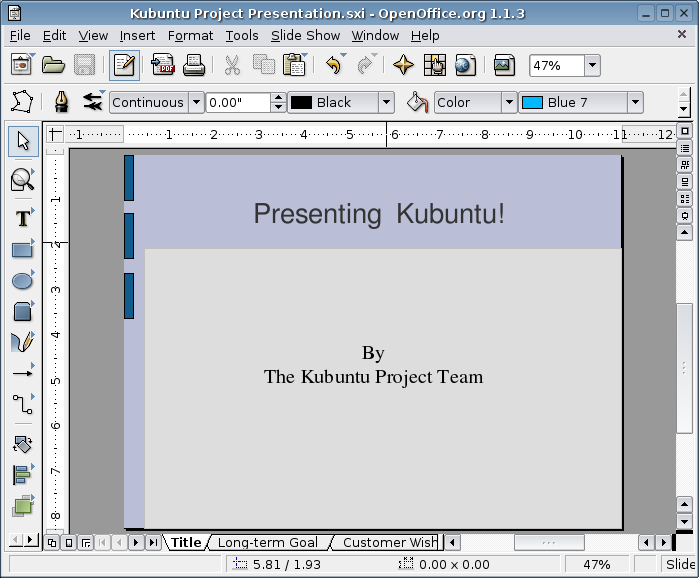The height and width of the screenshot is (578, 699).
Task: Open the Navigator star icon
Action: pyautogui.click(x=403, y=65)
